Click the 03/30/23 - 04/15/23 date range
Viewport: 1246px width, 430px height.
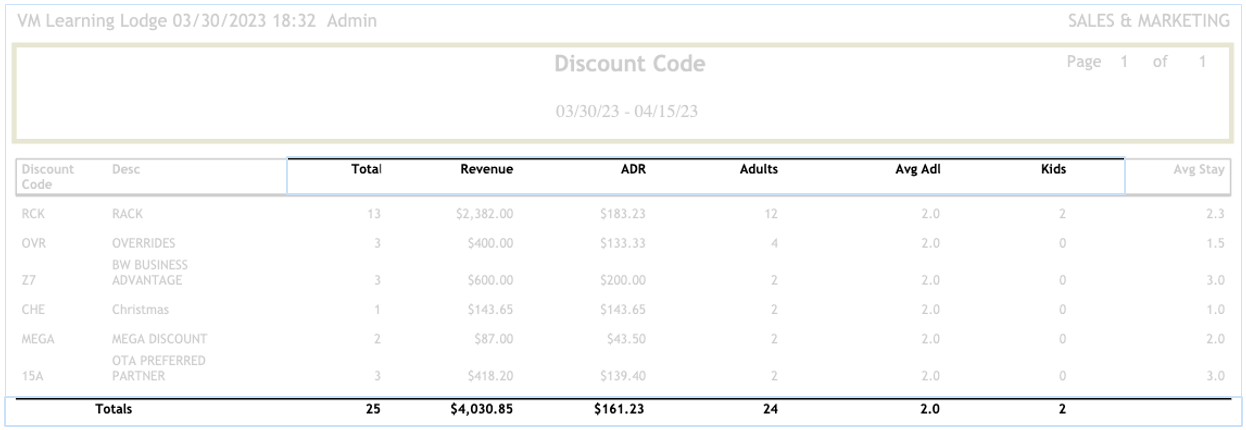click(627, 111)
